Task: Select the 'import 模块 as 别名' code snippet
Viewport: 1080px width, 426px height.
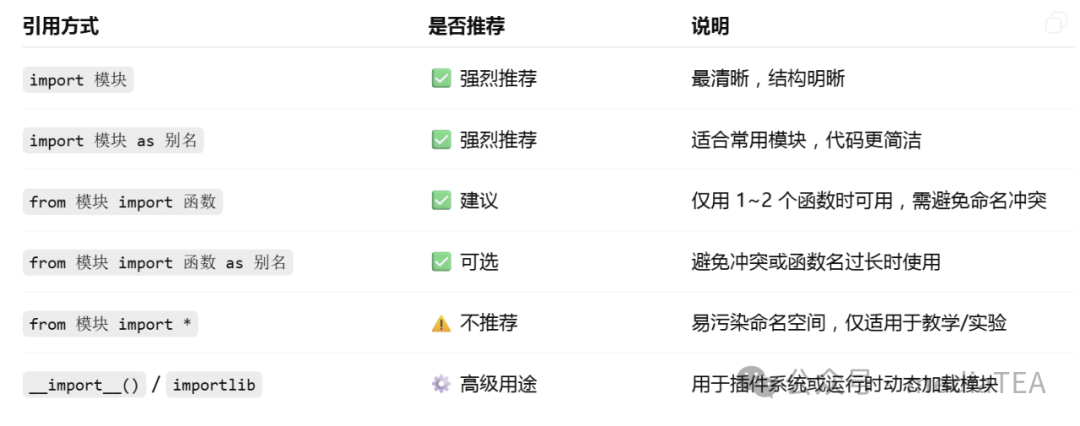Action: click(x=114, y=141)
